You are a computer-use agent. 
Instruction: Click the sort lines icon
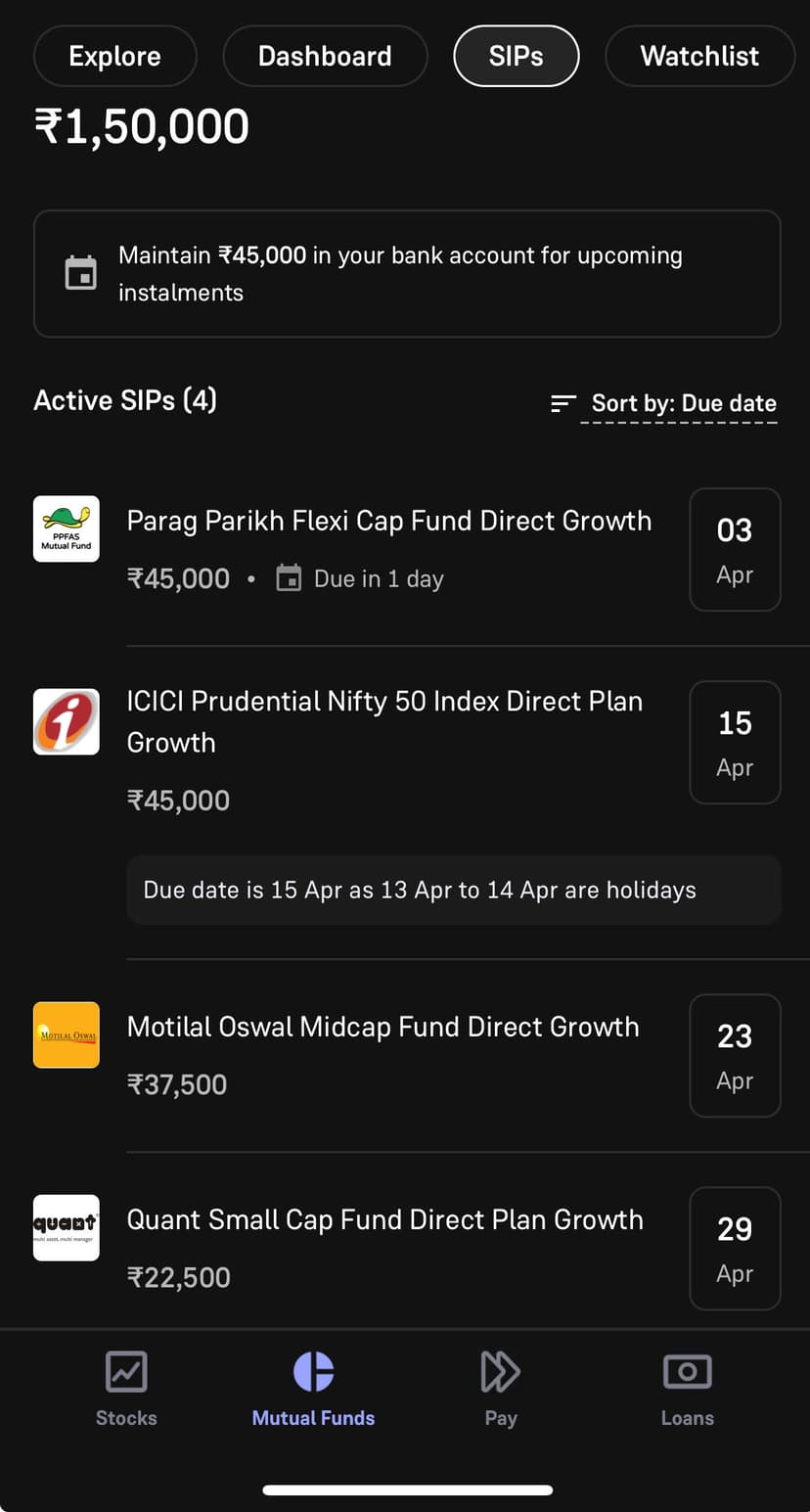[563, 403]
